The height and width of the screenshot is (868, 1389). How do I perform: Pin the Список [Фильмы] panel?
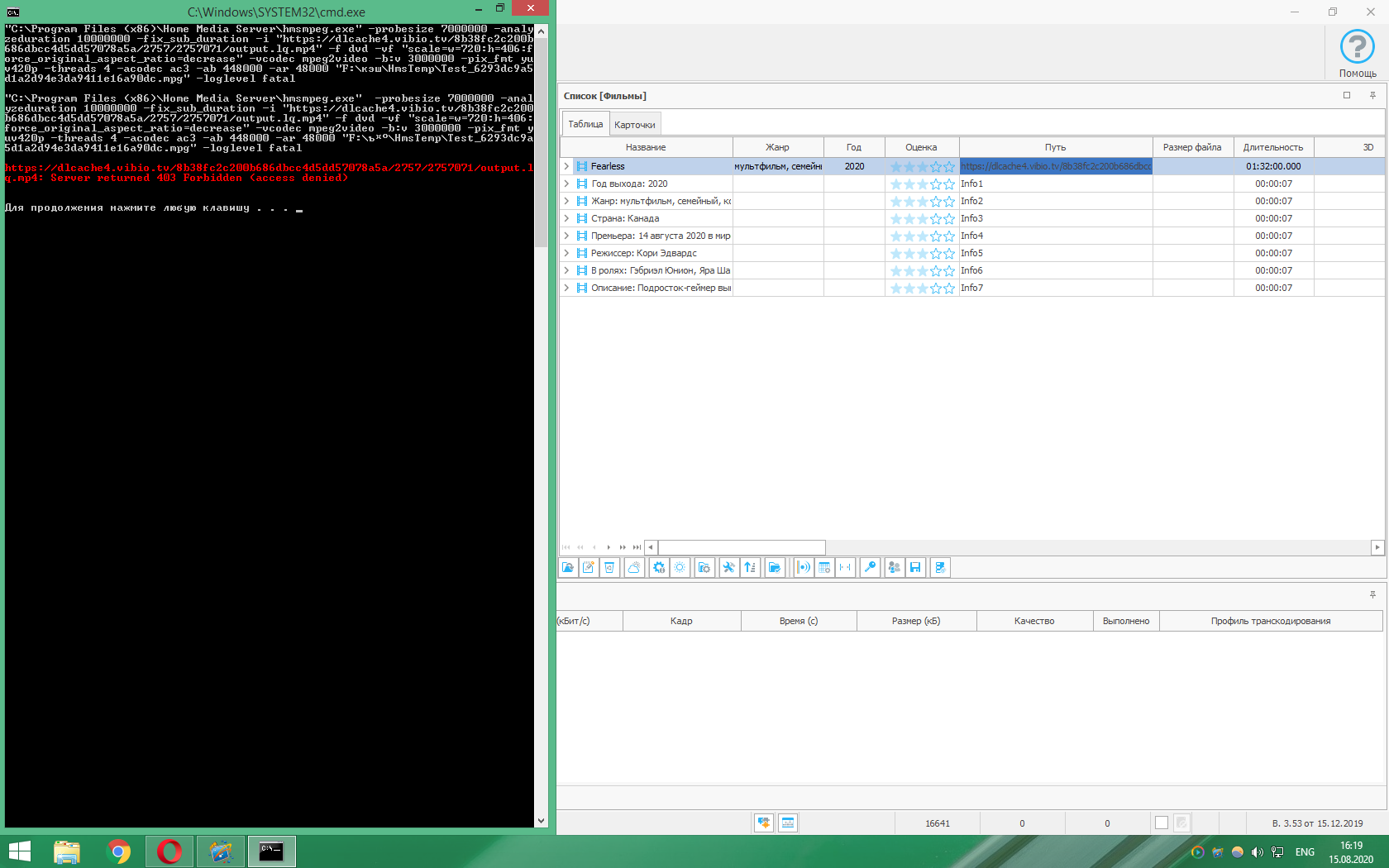pyautogui.click(x=1372, y=96)
